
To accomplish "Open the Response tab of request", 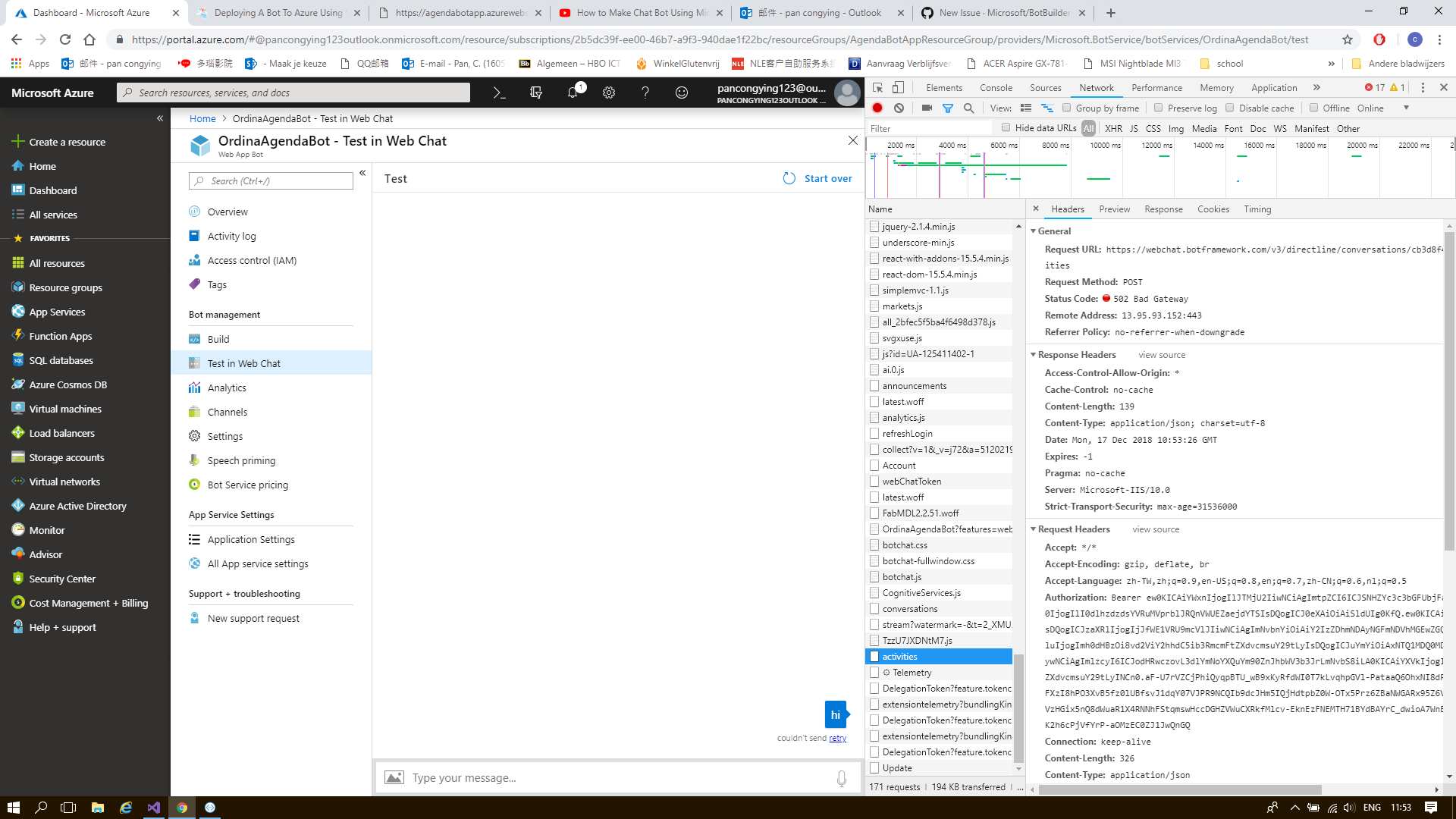I will click(x=1163, y=209).
